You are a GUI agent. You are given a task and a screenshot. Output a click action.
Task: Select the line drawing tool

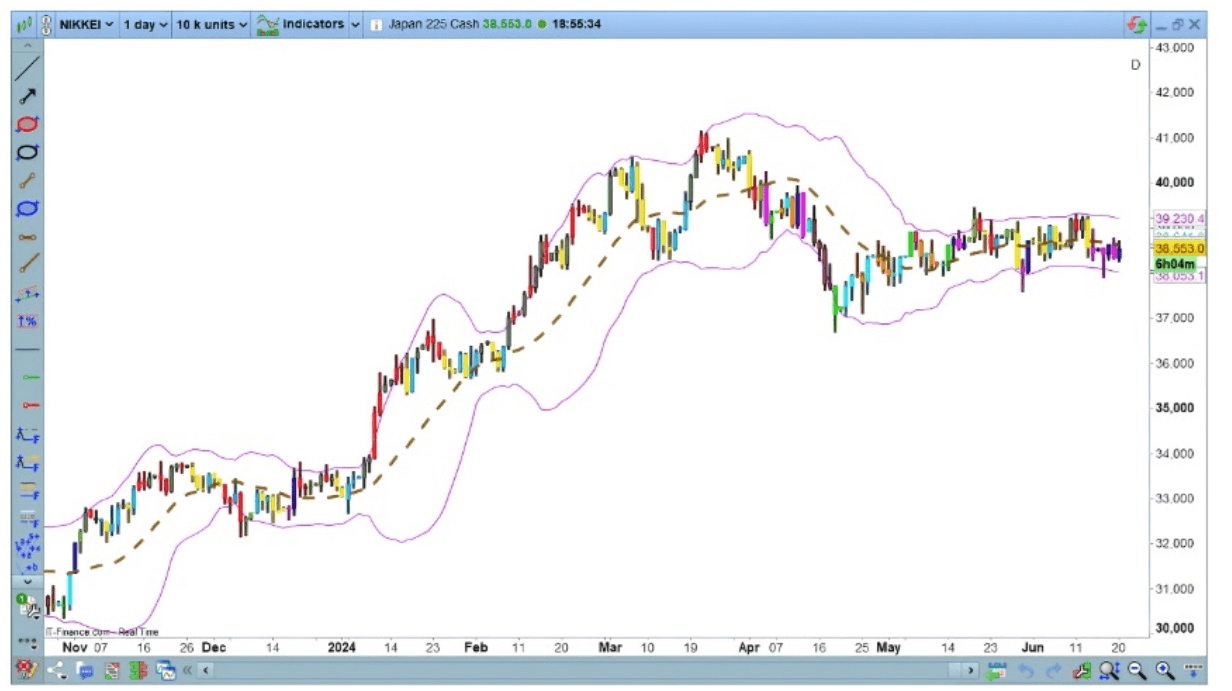coord(27,68)
